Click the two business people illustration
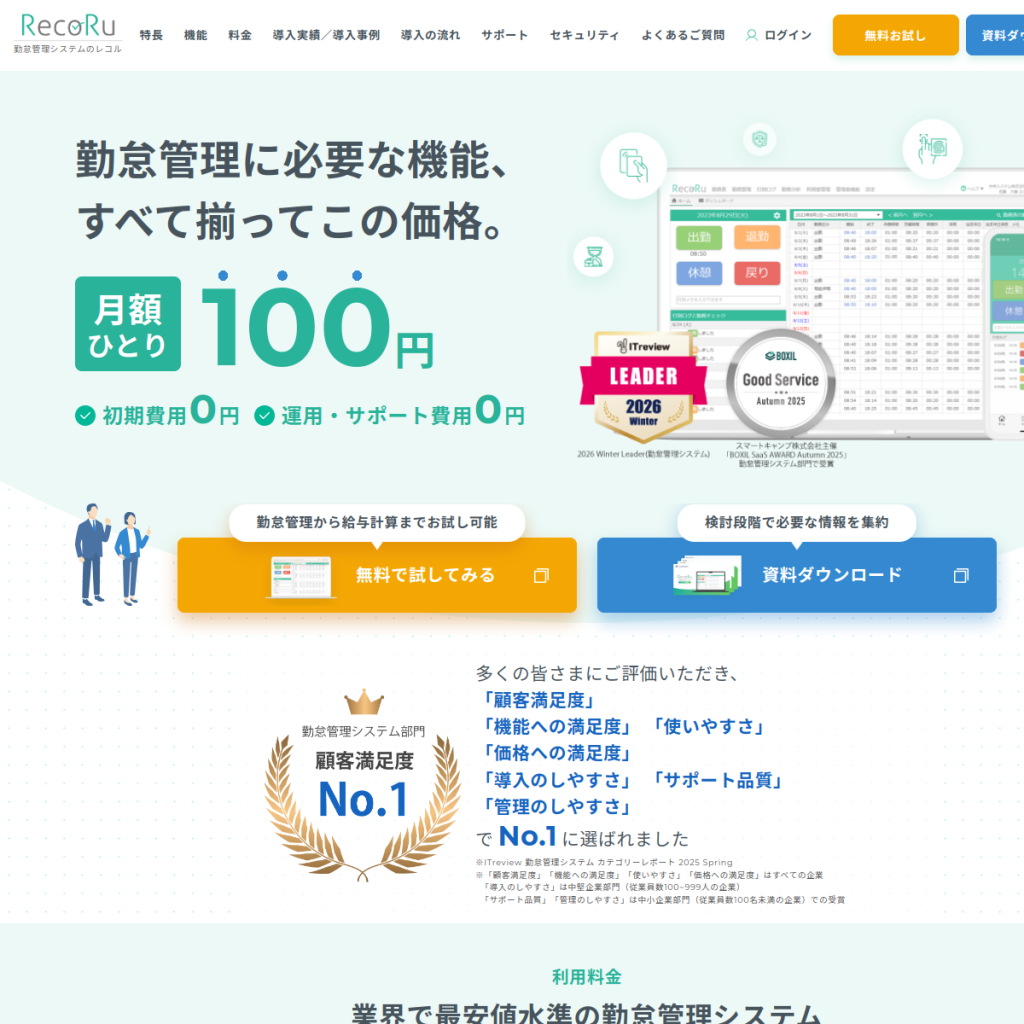The height and width of the screenshot is (1024, 1024). point(112,554)
